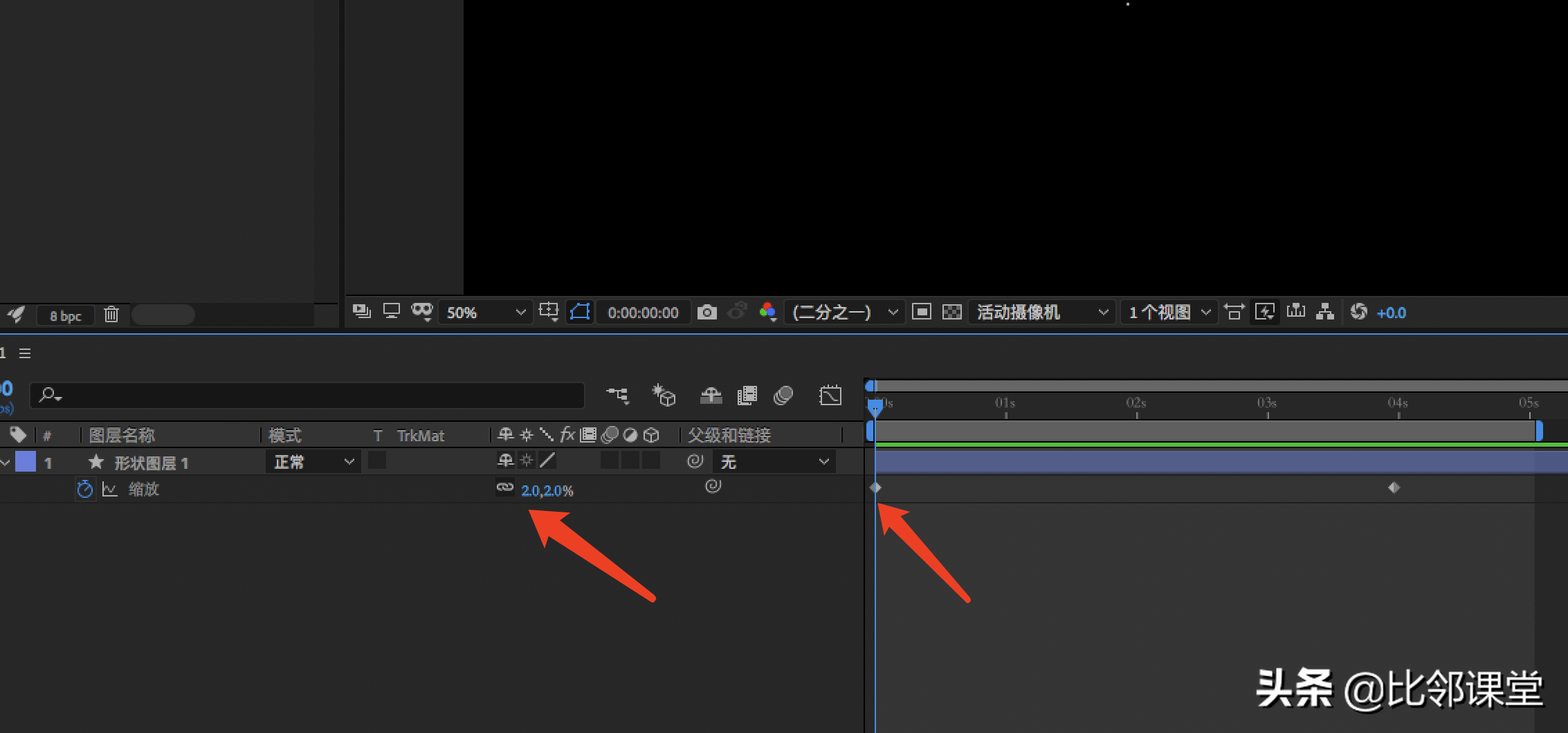Open the Graph Editor icon in timeline
This screenshot has height=733, width=1568.
pyautogui.click(x=830, y=396)
